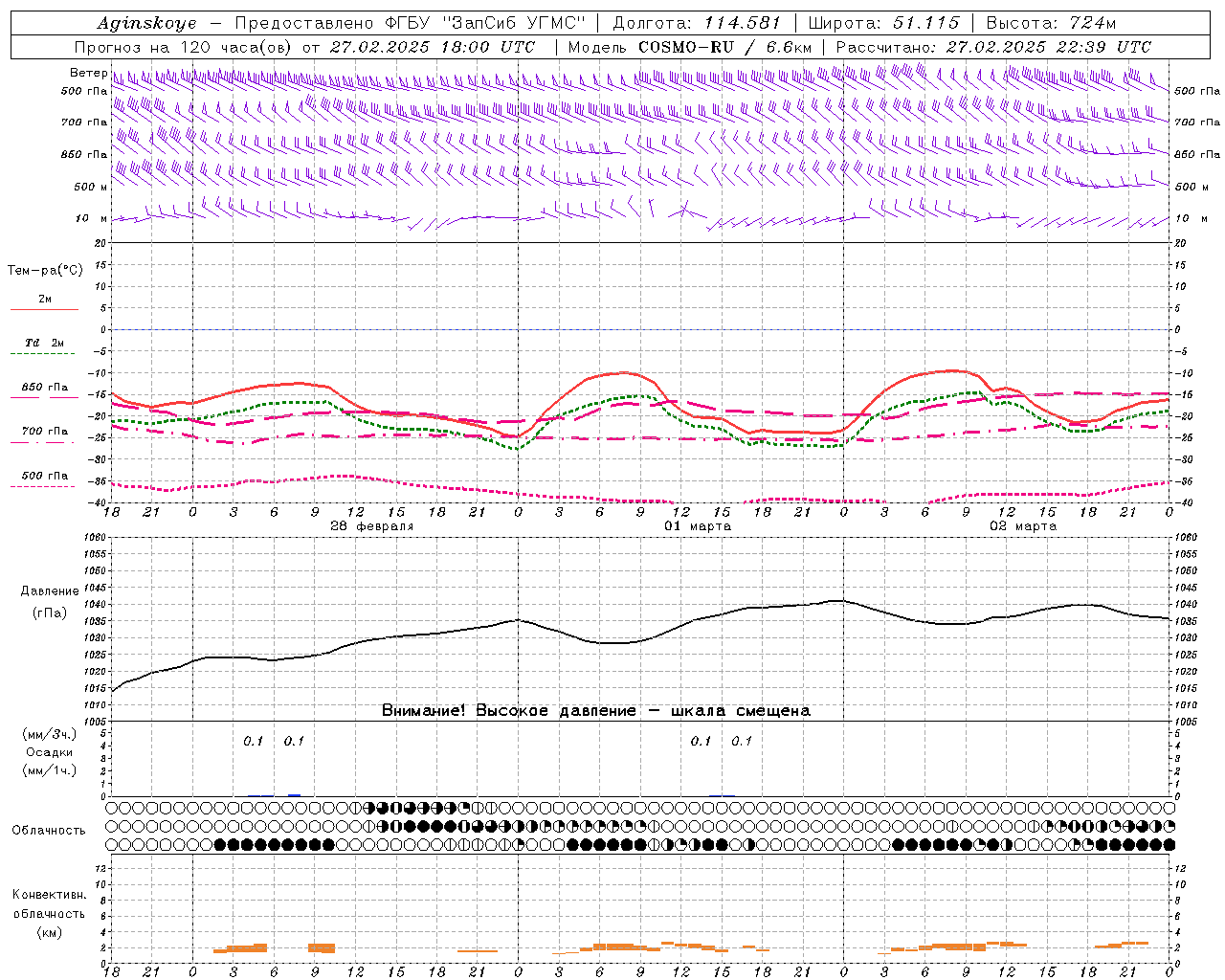Click the Aginskoye station title
Image resolution: width=1225 pixels, height=980 pixels.
[x=146, y=23]
